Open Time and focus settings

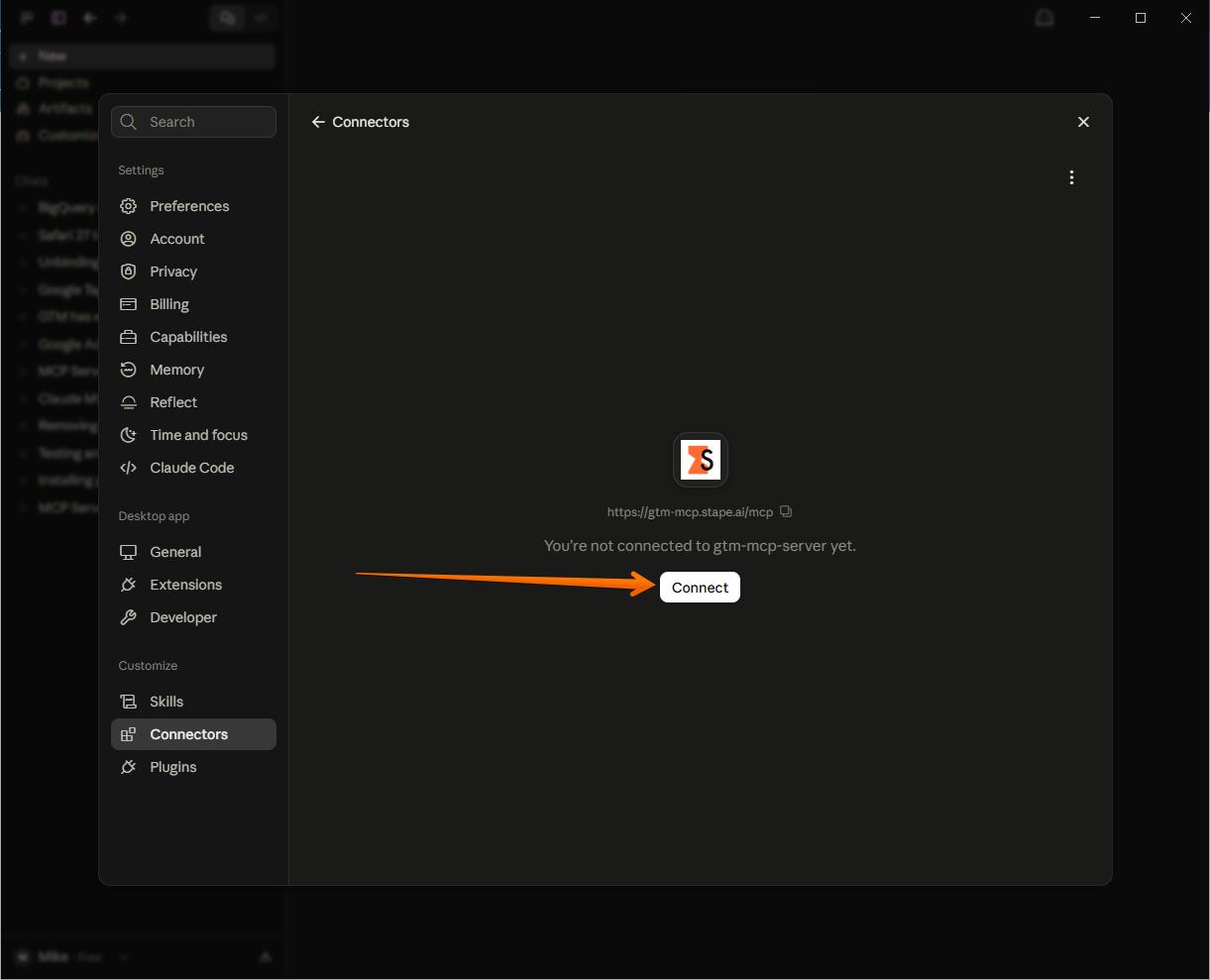(x=193, y=435)
